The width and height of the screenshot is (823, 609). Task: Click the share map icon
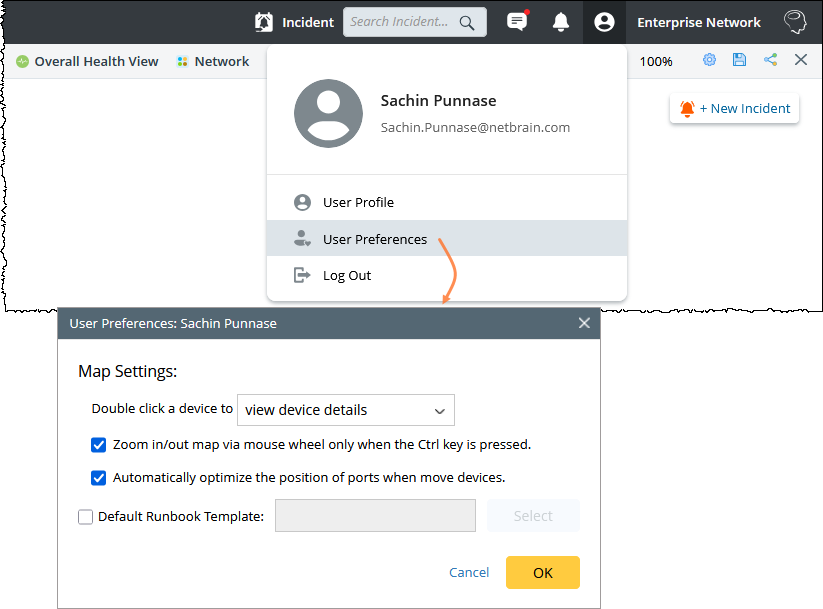coord(770,60)
